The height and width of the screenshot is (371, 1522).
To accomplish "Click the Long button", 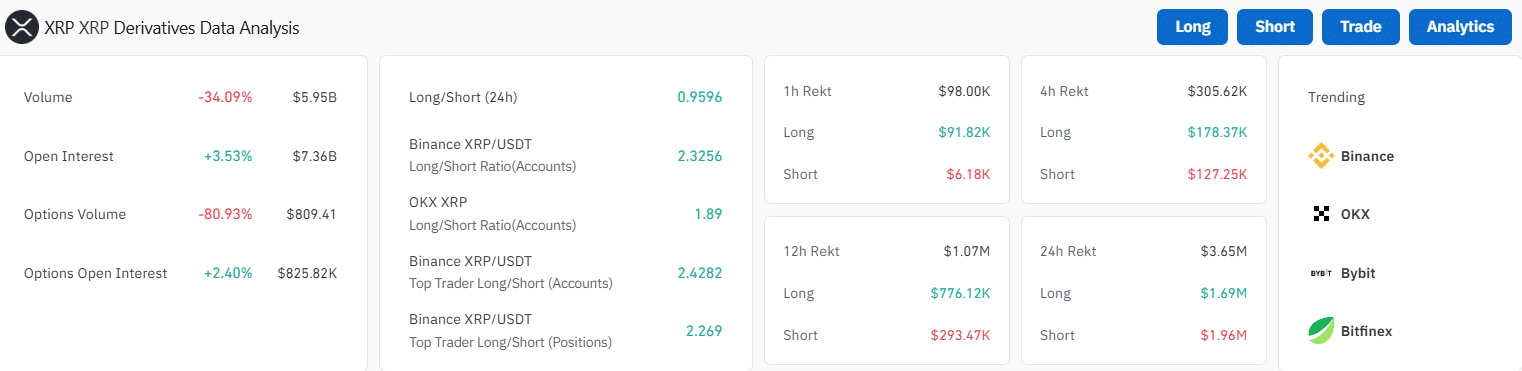I will (1193, 27).
